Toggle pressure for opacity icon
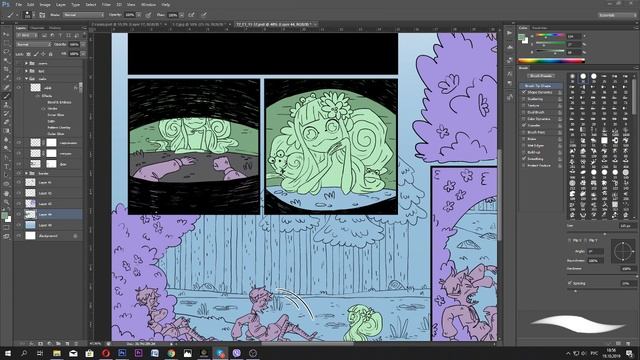Screen dimensions: 640x360 tap(148, 15)
